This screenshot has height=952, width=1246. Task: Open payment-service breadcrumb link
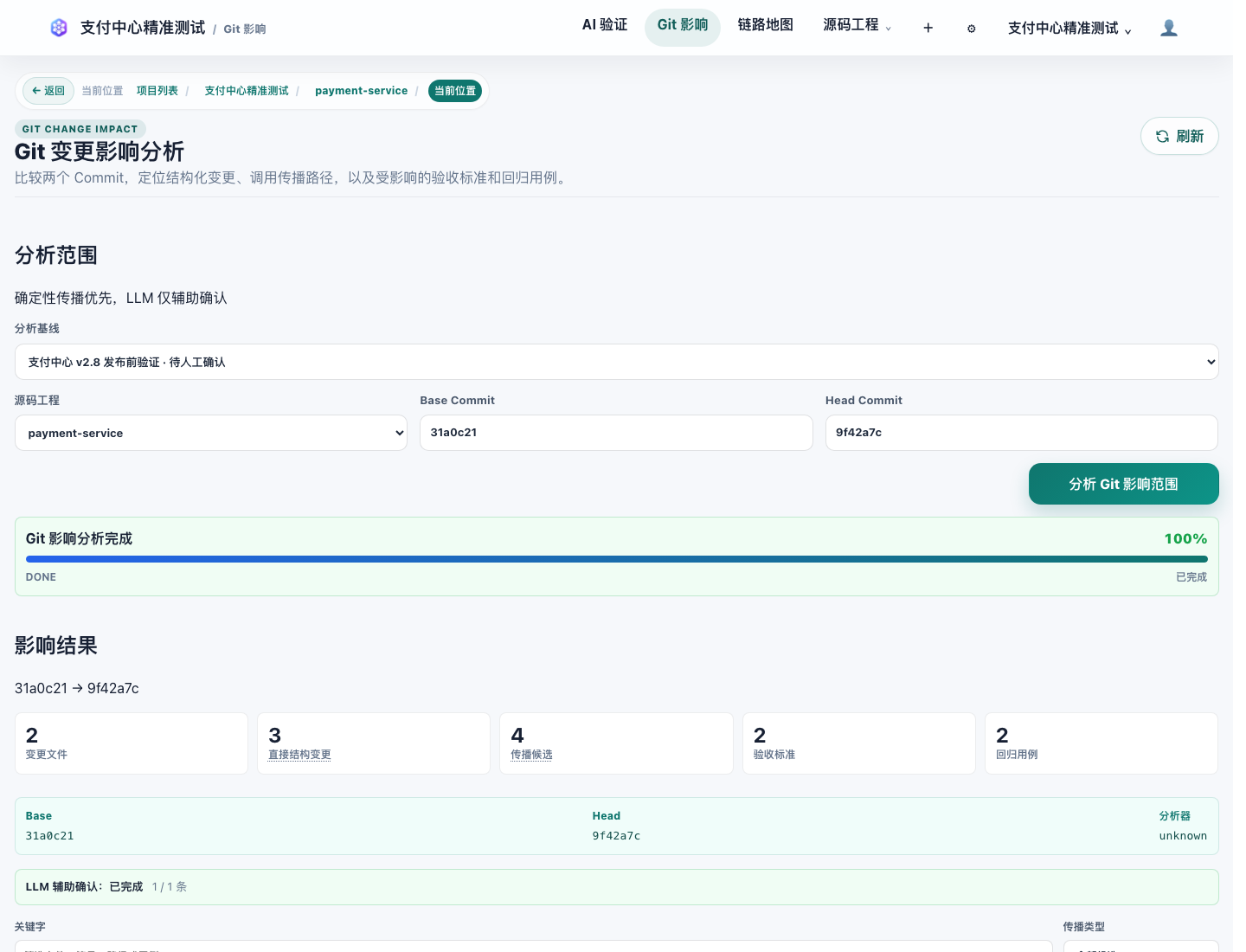361,91
